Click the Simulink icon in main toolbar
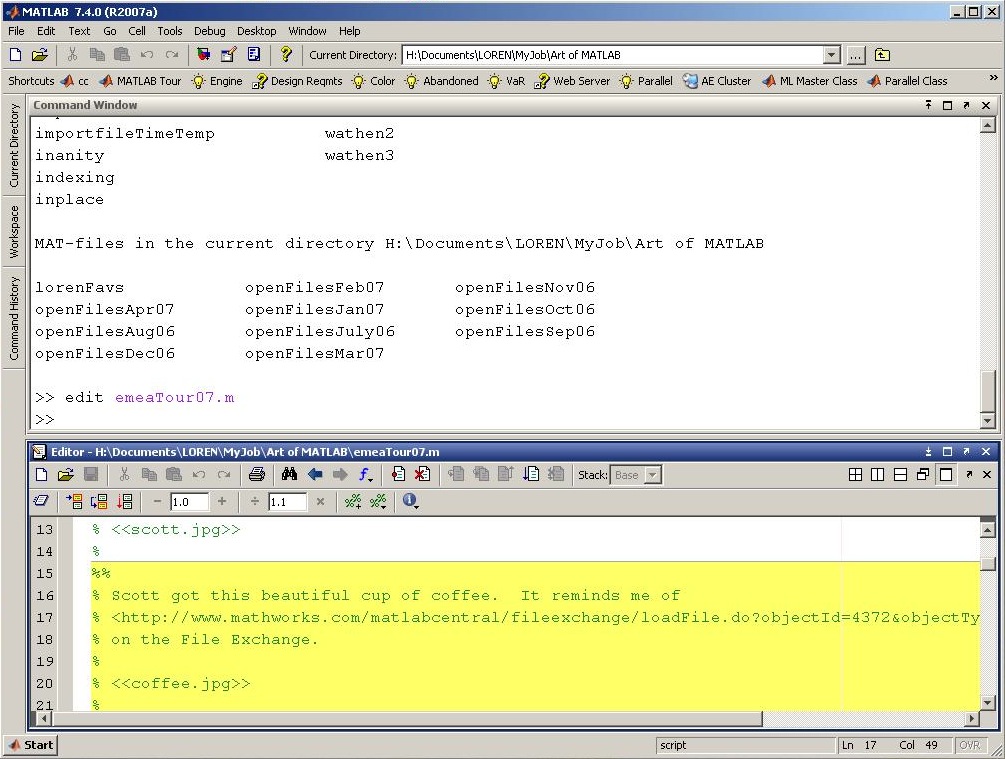 [x=204, y=55]
